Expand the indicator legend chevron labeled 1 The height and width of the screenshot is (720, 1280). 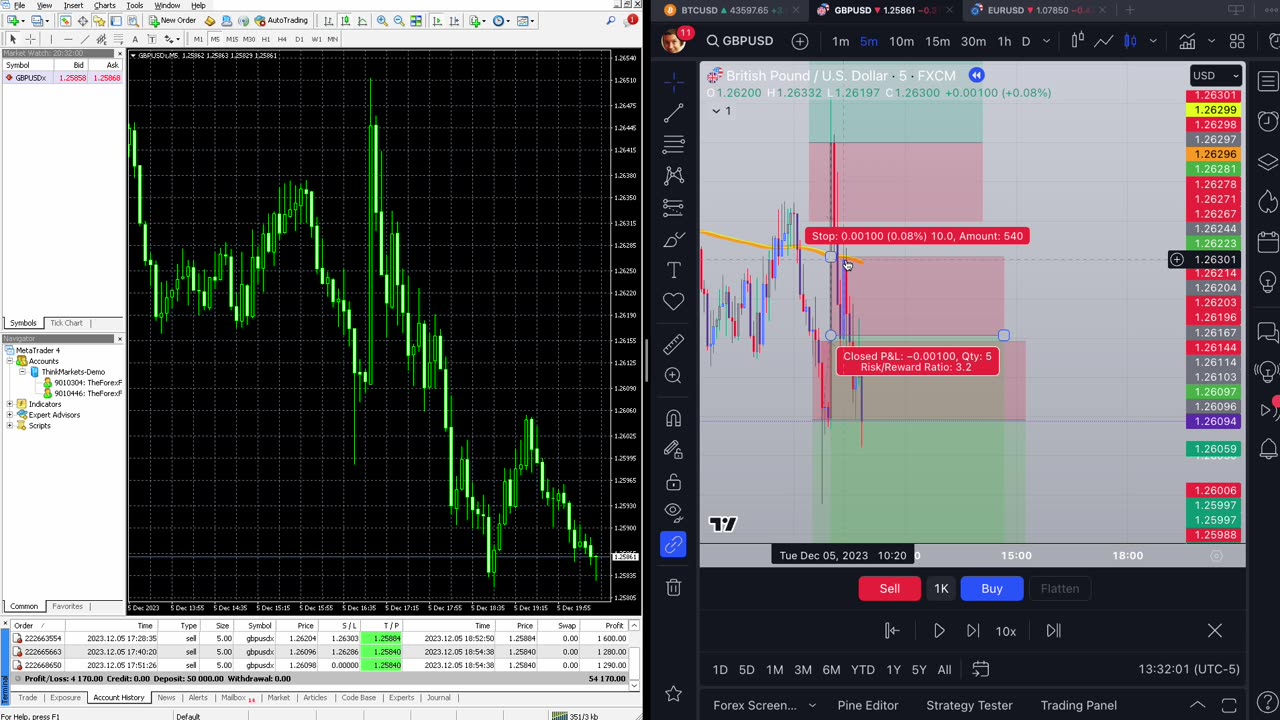[716, 111]
